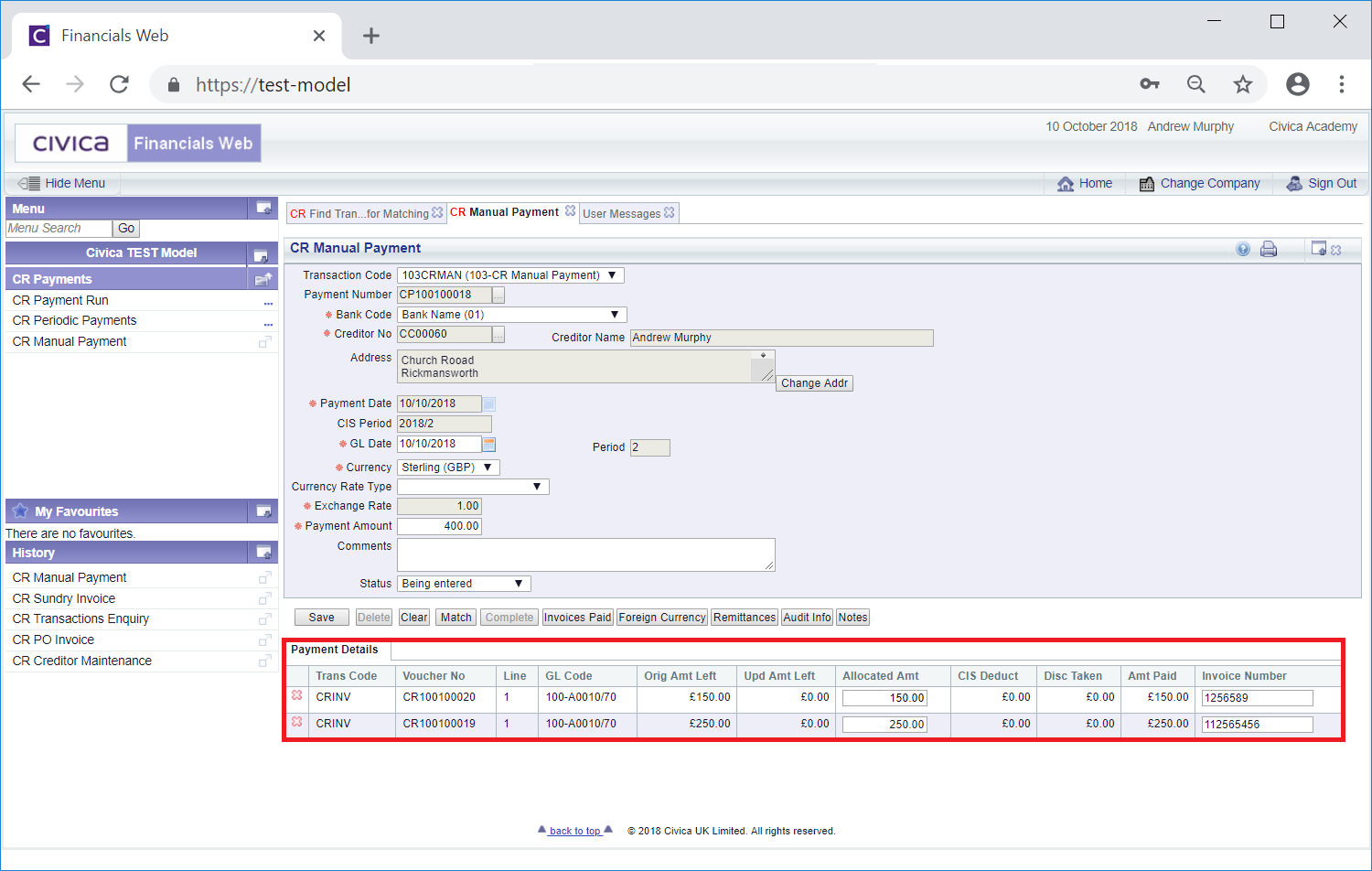
Task: Click the Sign Out link
Action: [x=1321, y=183]
